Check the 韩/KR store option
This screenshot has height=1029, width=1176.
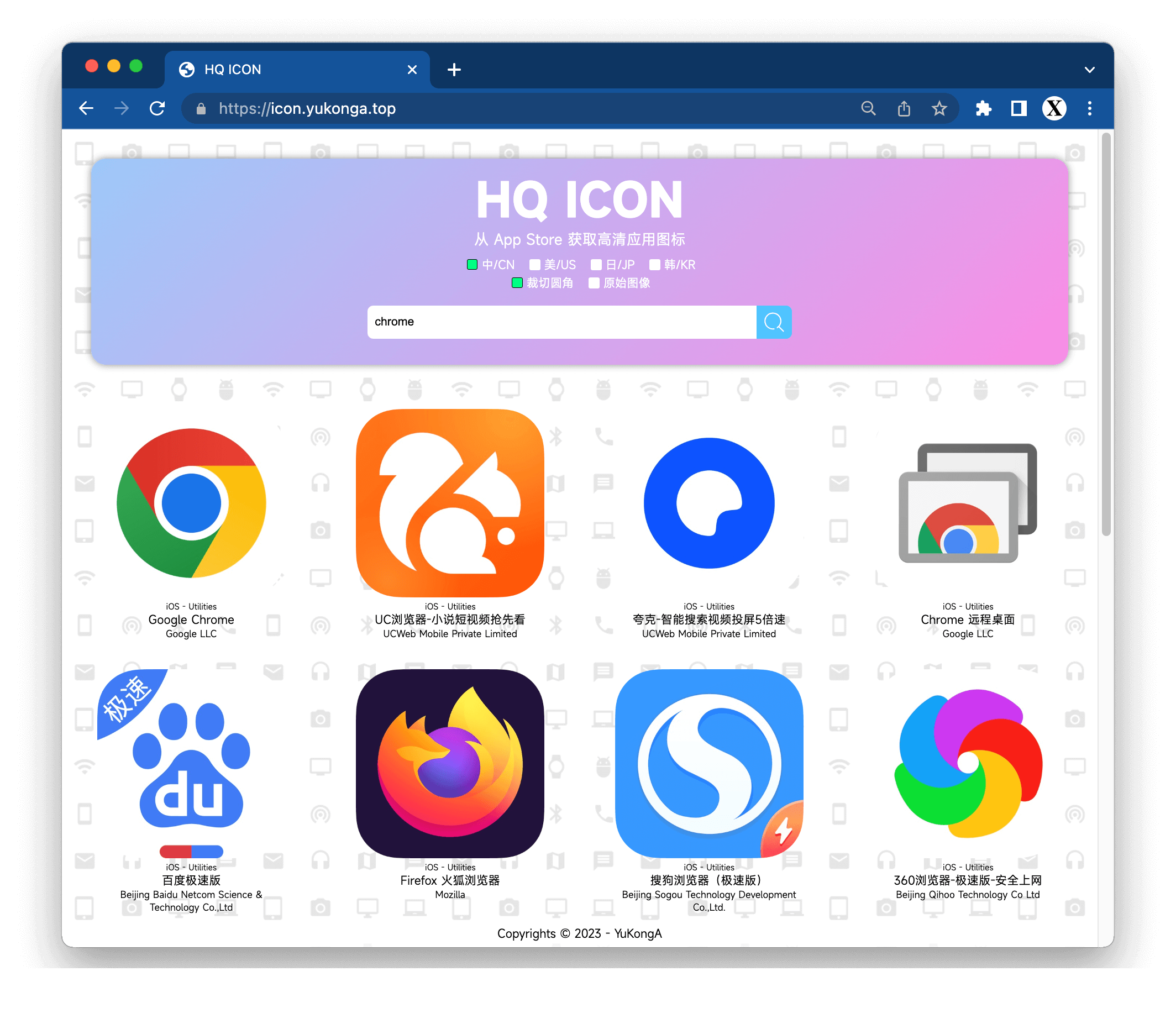(x=655, y=265)
